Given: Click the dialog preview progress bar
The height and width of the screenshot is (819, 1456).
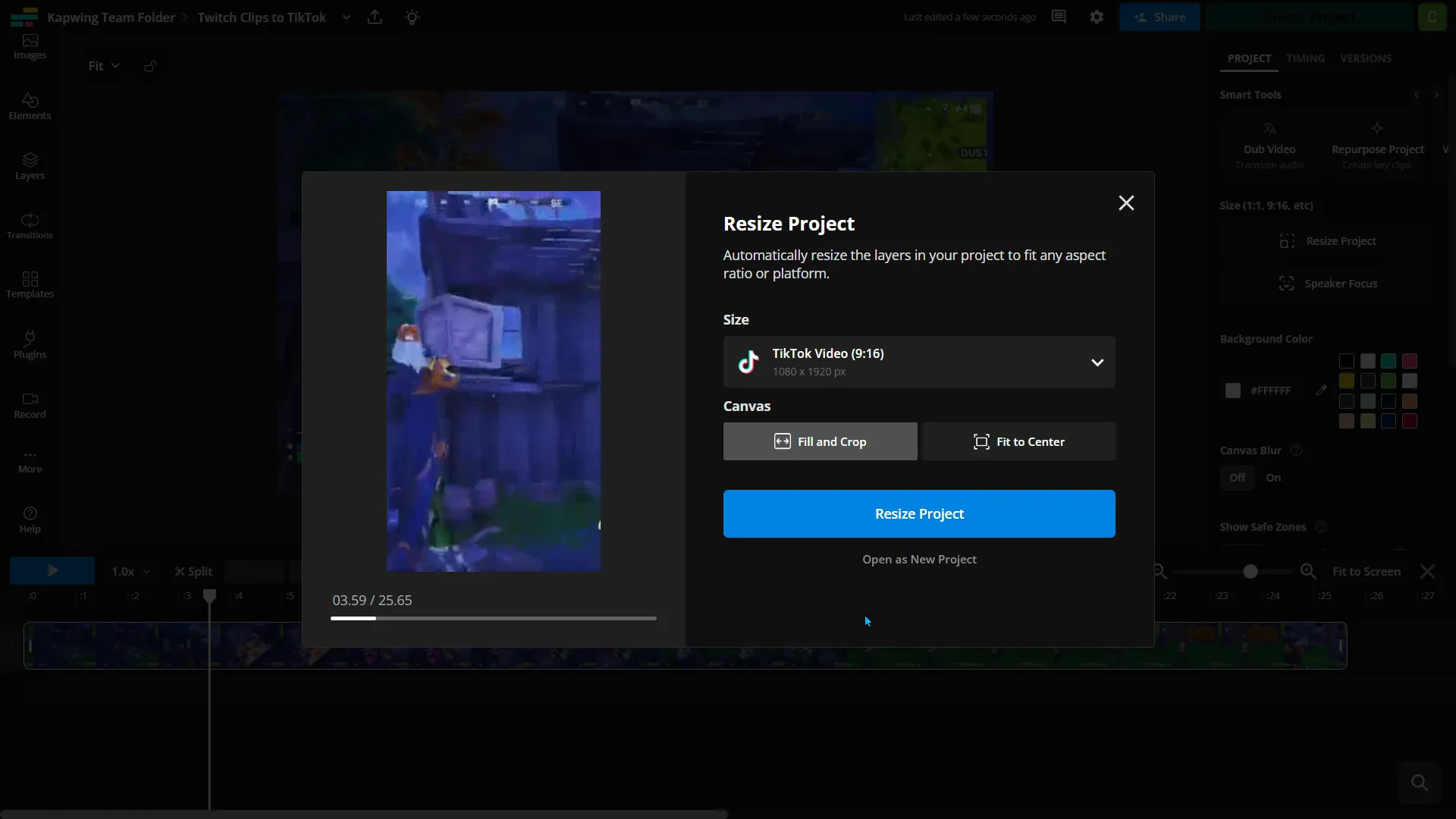Looking at the screenshot, I should coord(493,618).
